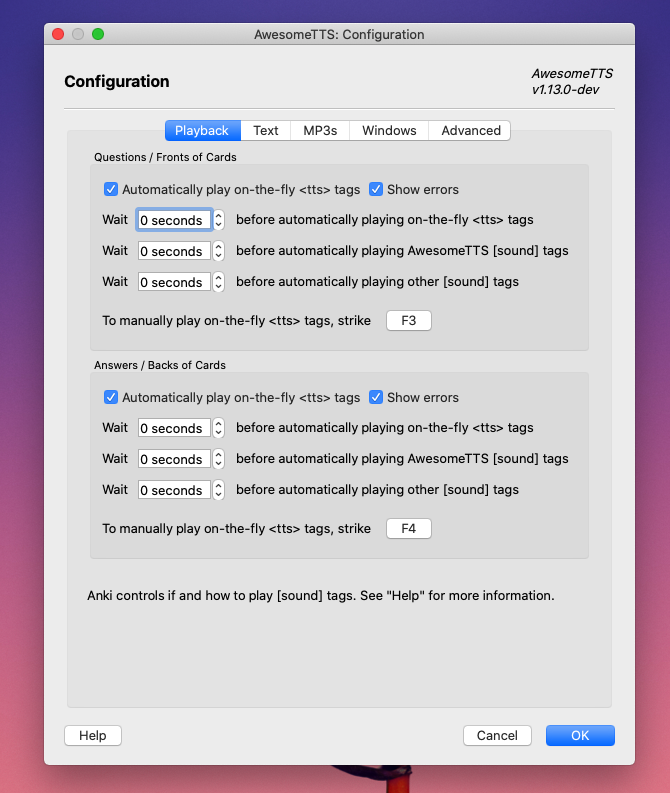Select the AwesomeTTS v1.13.0-dev version text
Image resolution: width=670 pixels, height=793 pixels.
pyautogui.click(x=572, y=81)
